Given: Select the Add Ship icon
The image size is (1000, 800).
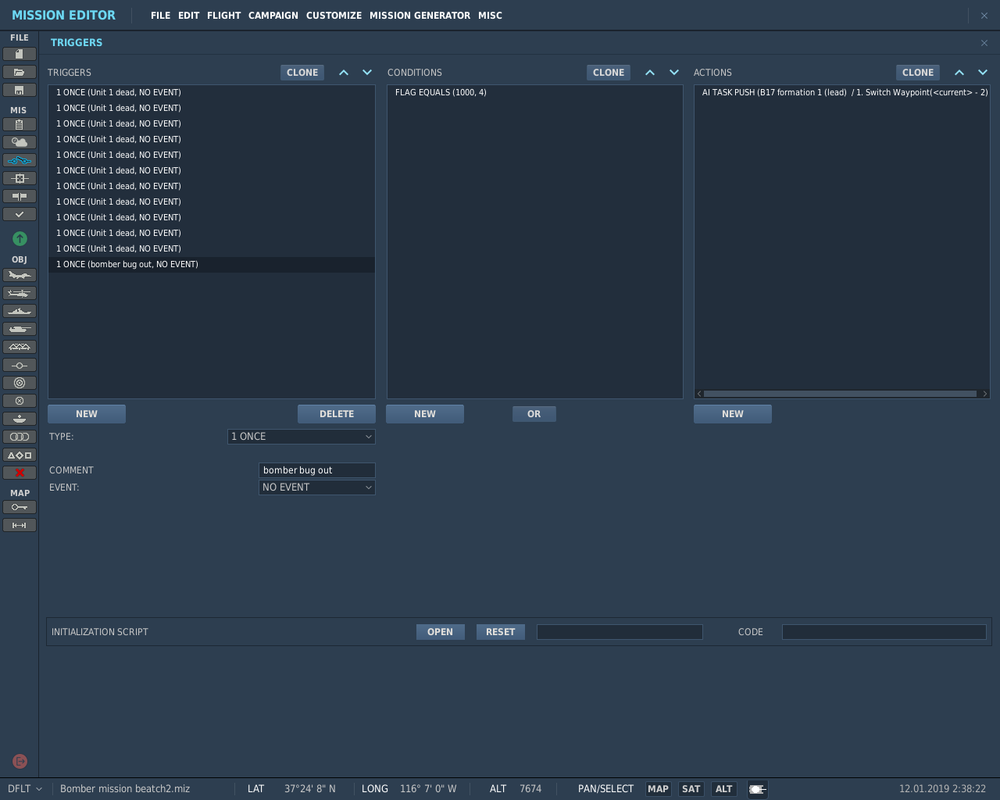Looking at the screenshot, I should pyautogui.click(x=19, y=310).
